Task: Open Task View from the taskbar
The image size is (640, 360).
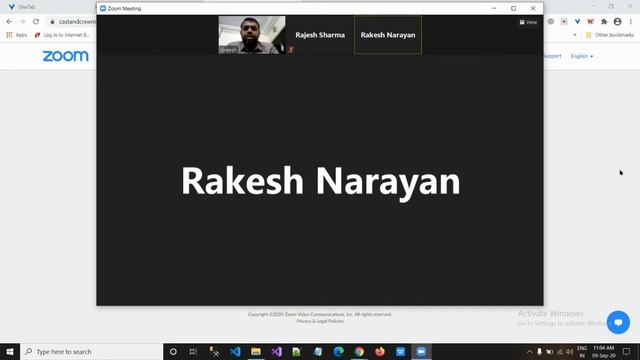Action: [193, 351]
